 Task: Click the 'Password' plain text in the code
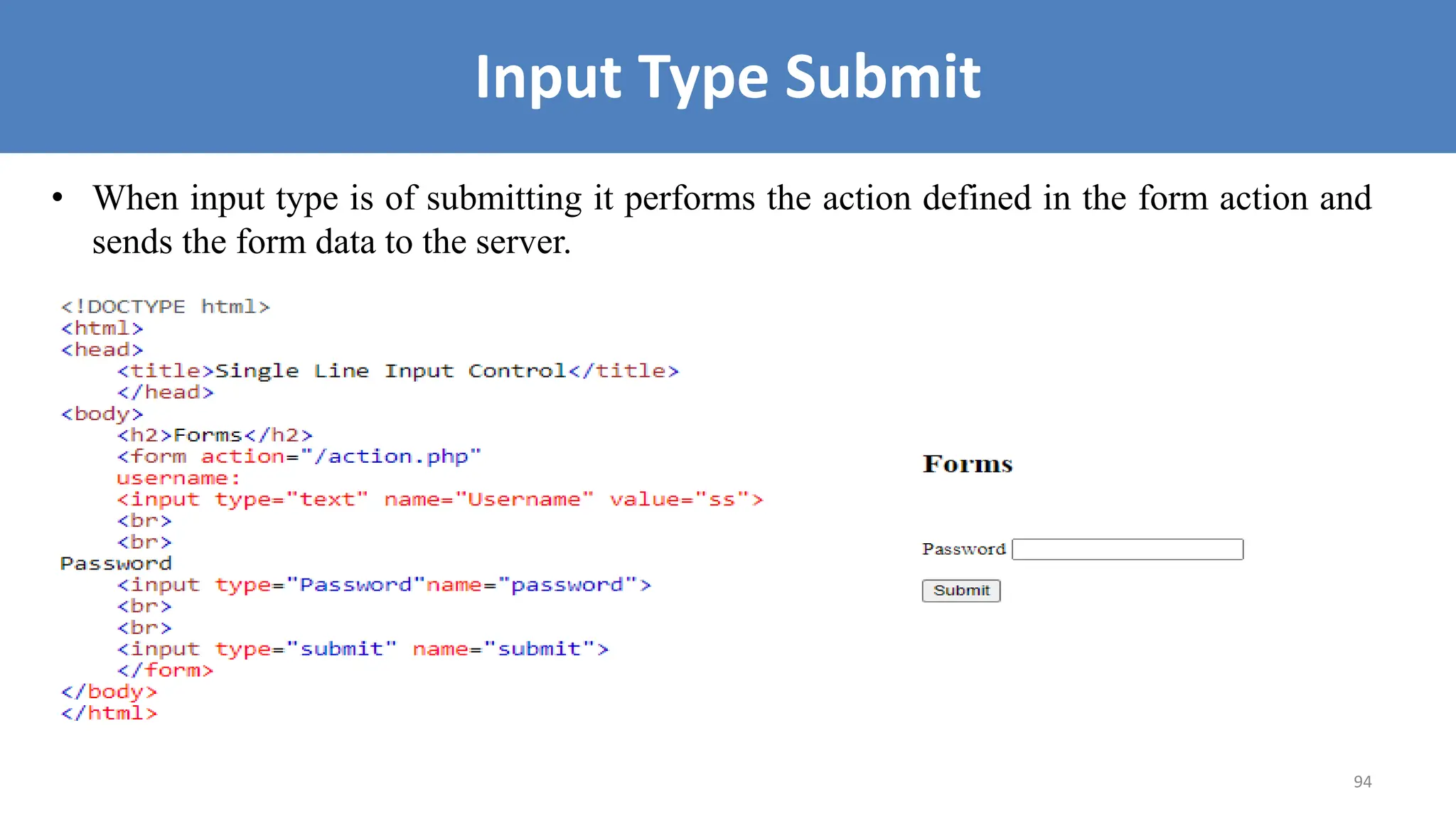click(116, 564)
